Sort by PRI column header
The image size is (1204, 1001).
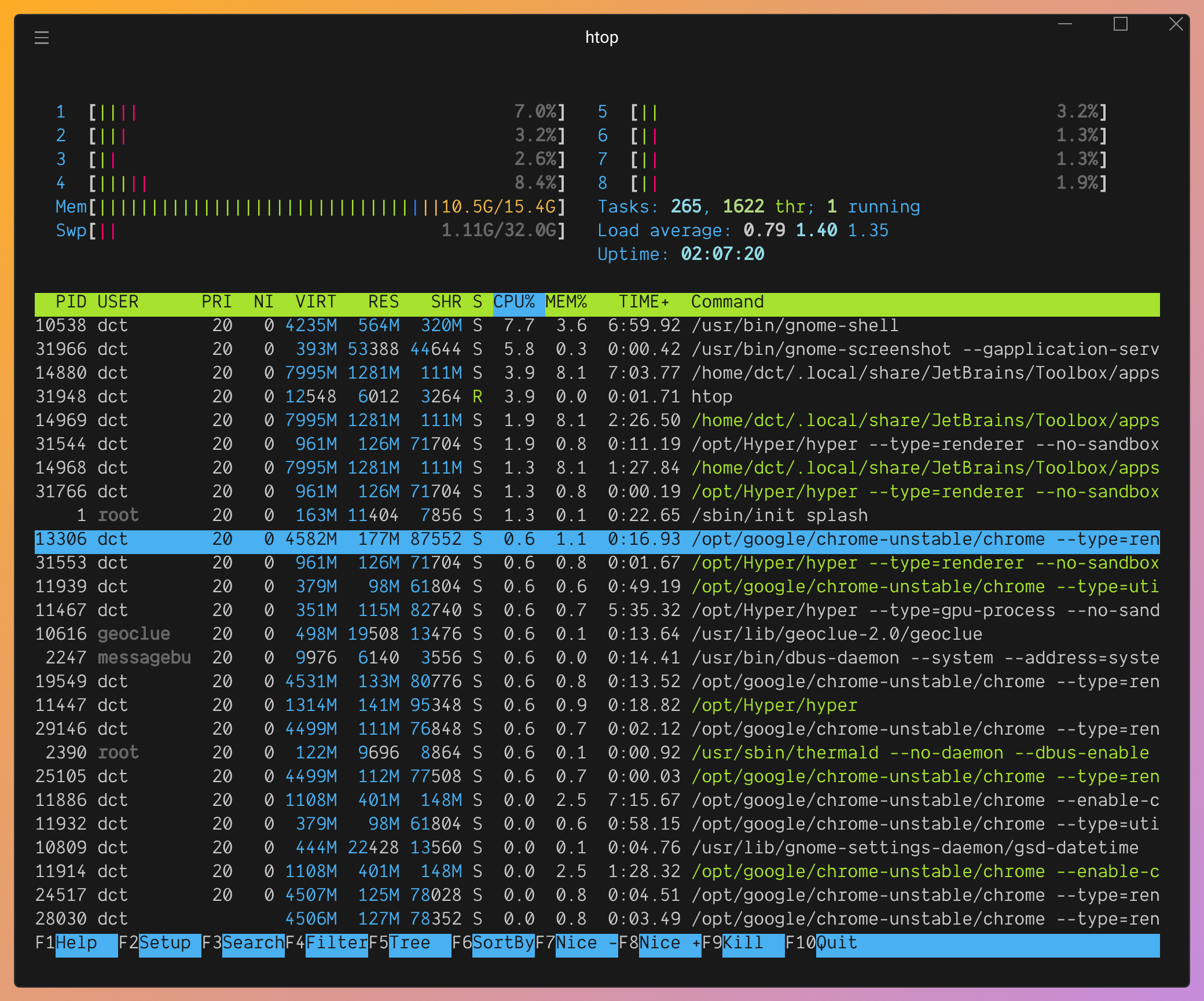tap(216, 302)
